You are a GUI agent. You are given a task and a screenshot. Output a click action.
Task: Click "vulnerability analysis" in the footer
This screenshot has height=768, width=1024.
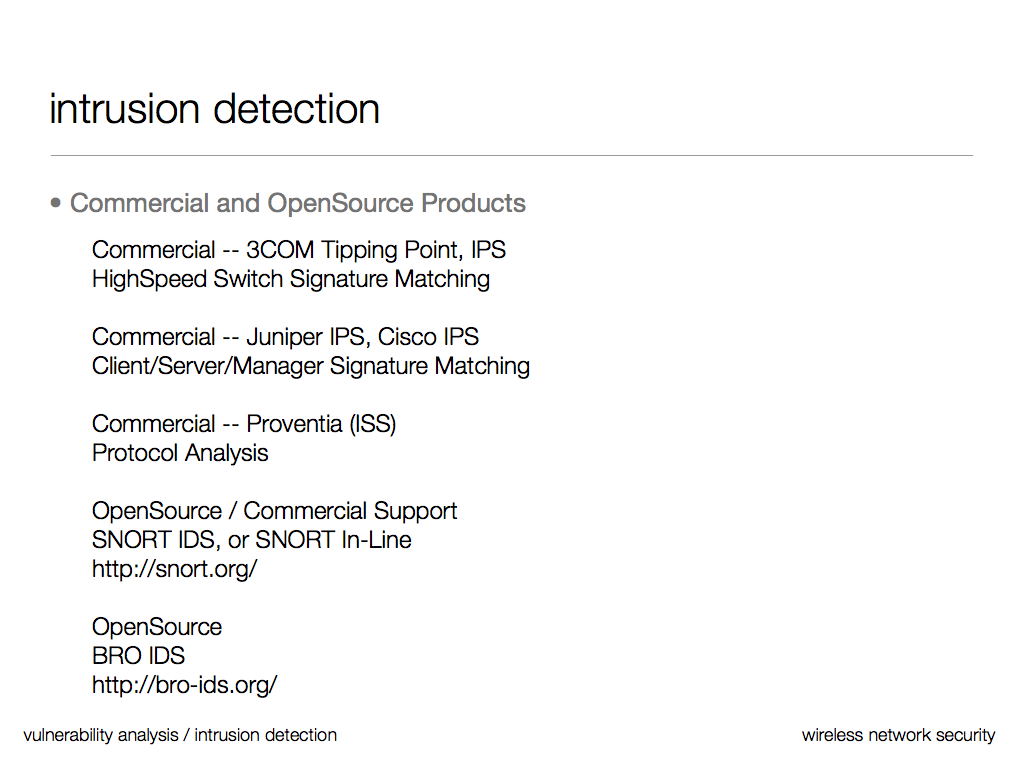[x=100, y=735]
